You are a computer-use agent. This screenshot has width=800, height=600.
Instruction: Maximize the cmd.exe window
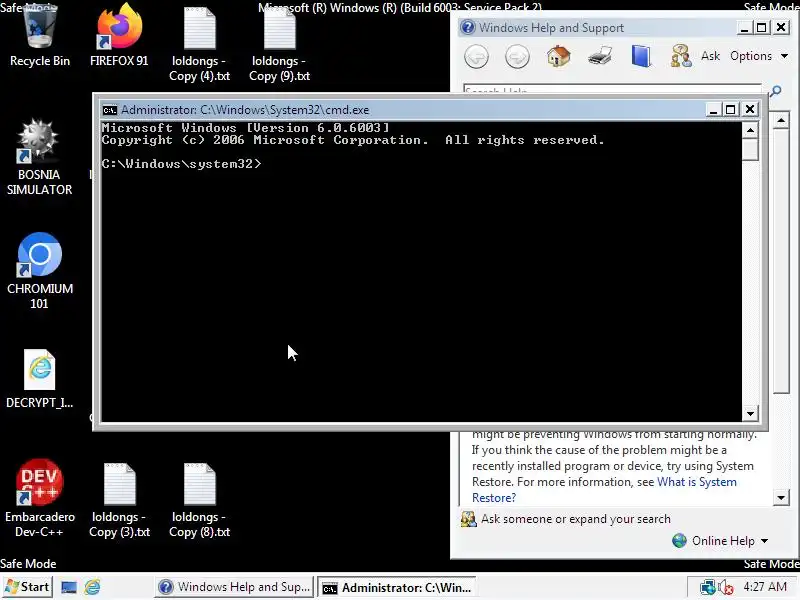[731, 109]
